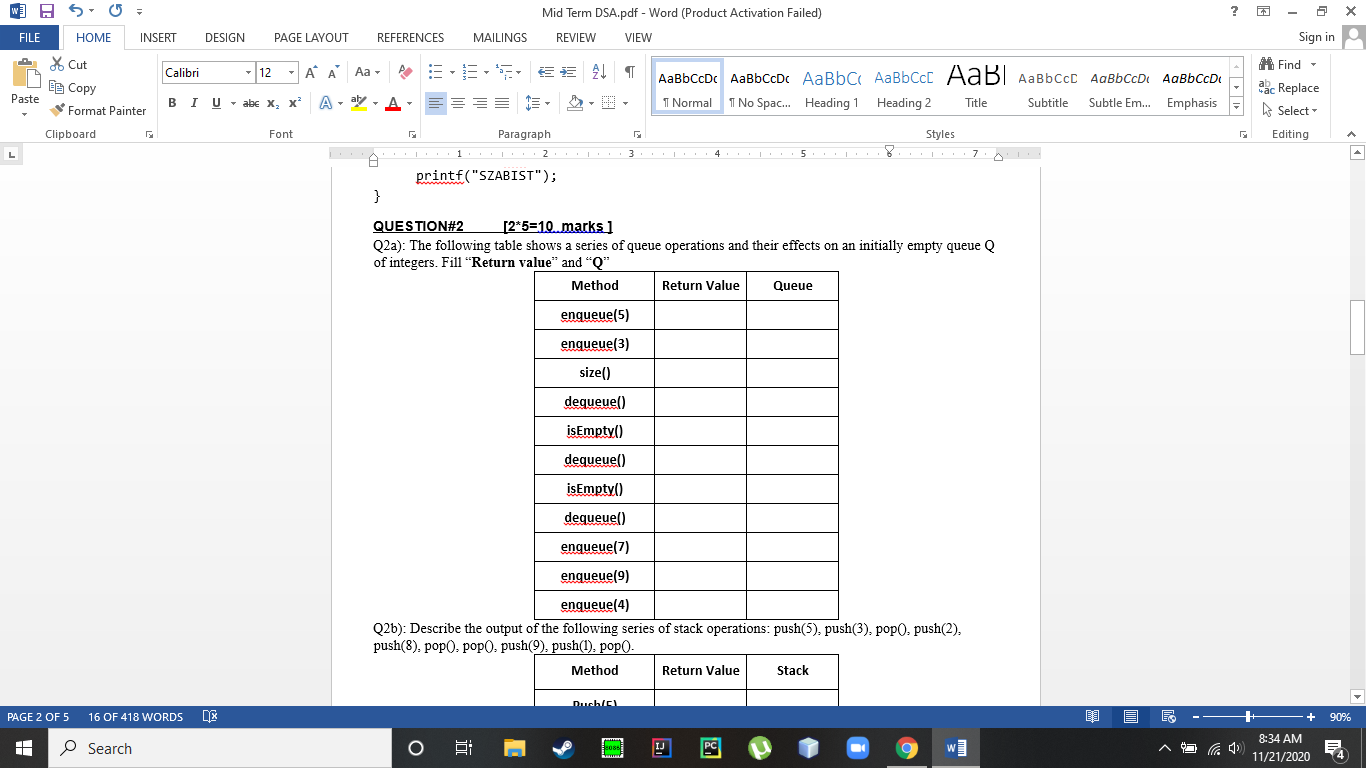This screenshot has width=1366, height=768.
Task: Toggle italic formatting
Action: pos(193,103)
